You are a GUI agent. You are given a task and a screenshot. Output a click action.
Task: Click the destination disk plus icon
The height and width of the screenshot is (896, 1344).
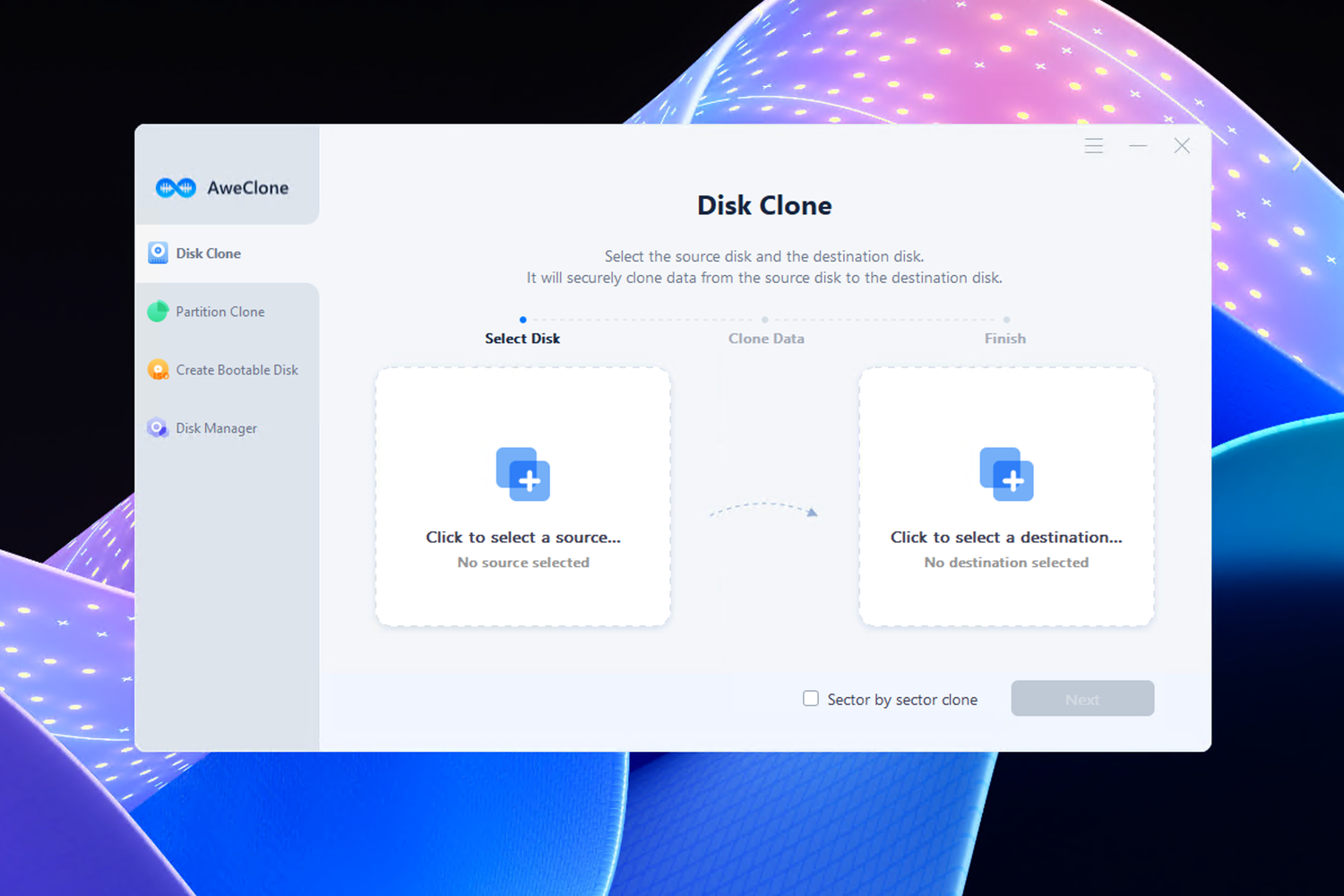click(1006, 474)
